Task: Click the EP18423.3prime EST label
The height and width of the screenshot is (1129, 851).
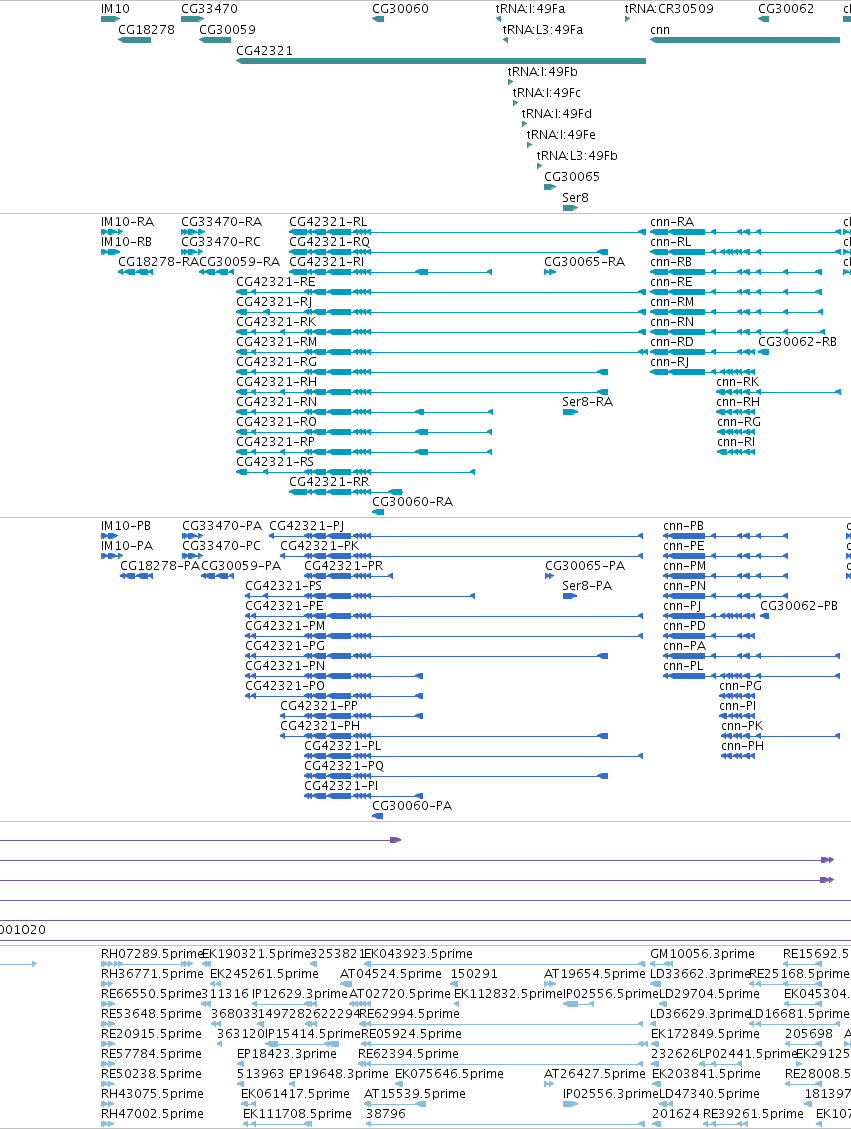Action: click(287, 1053)
